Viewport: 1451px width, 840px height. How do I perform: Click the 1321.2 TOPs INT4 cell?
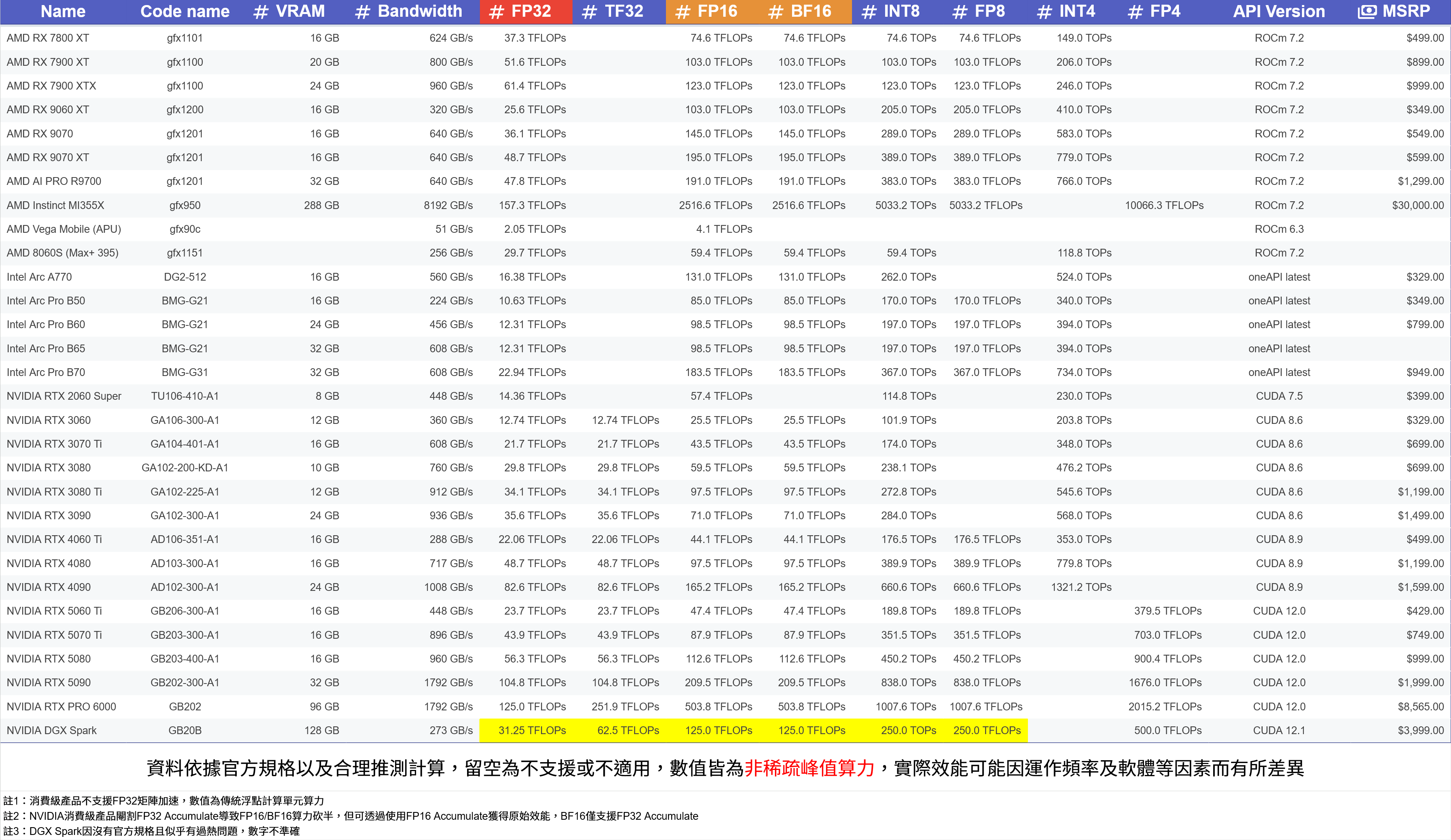tap(1081, 587)
